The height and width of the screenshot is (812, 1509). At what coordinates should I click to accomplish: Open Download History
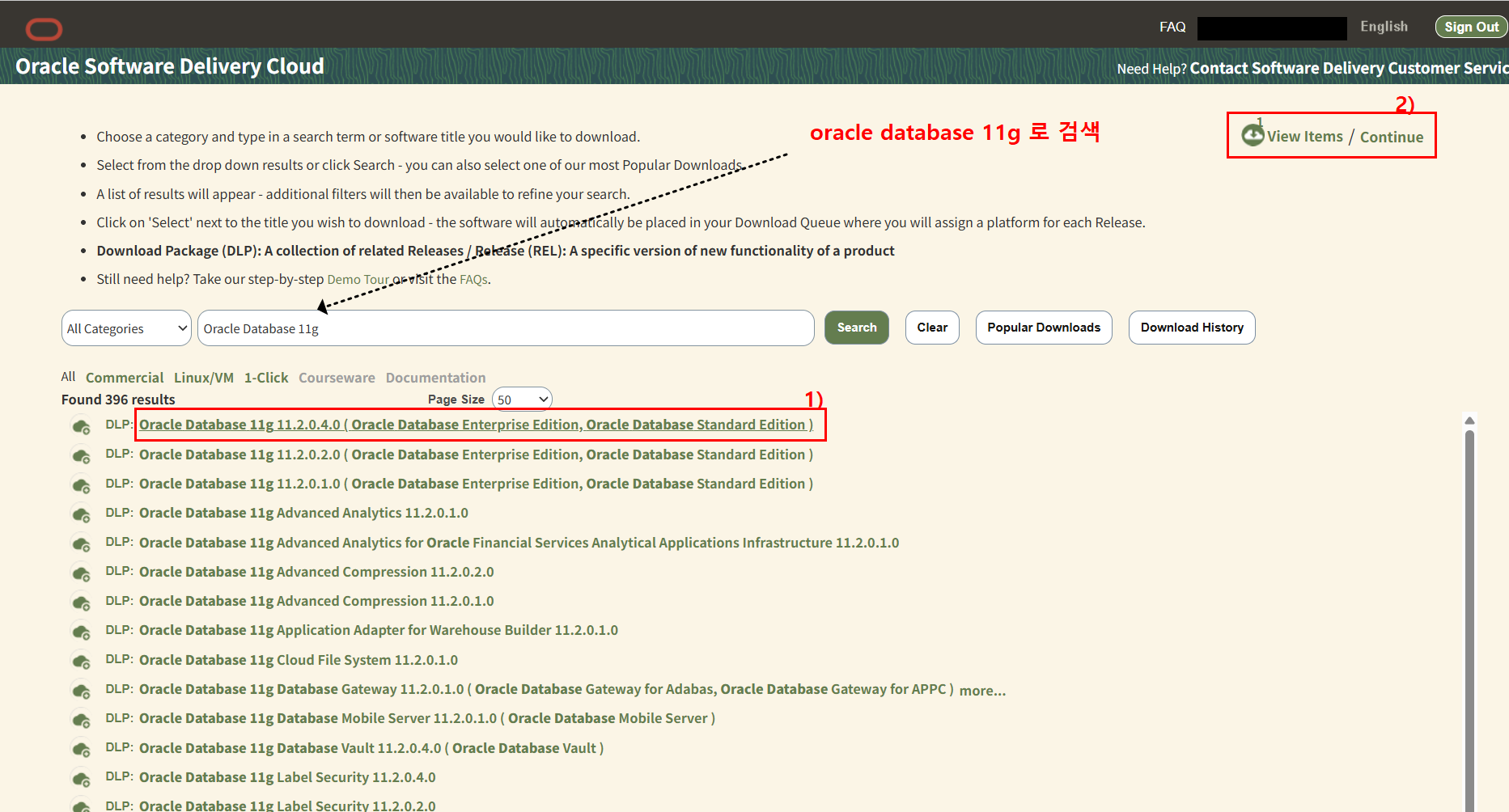(x=1192, y=328)
